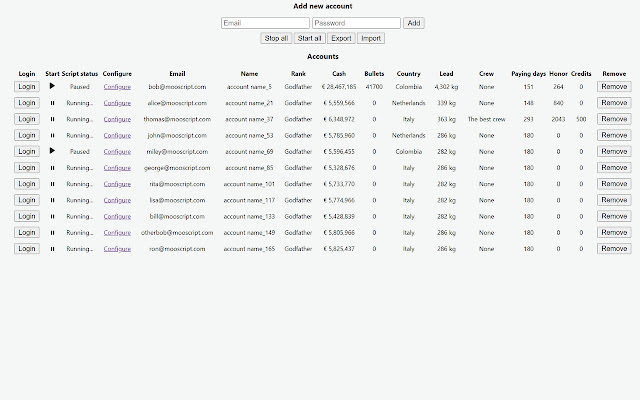Pause the script for ron@mooscript.com
Screen dimensions: 640x400
(x=52, y=249)
